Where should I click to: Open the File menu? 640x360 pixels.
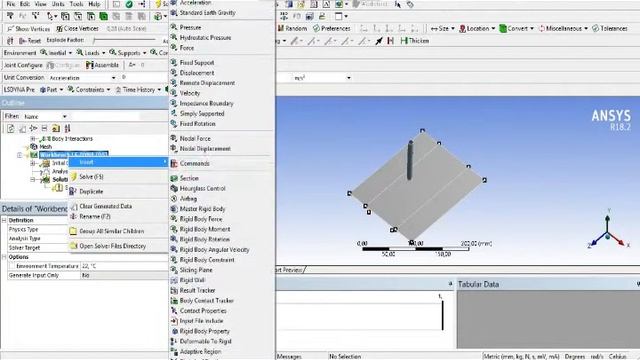point(11,4)
